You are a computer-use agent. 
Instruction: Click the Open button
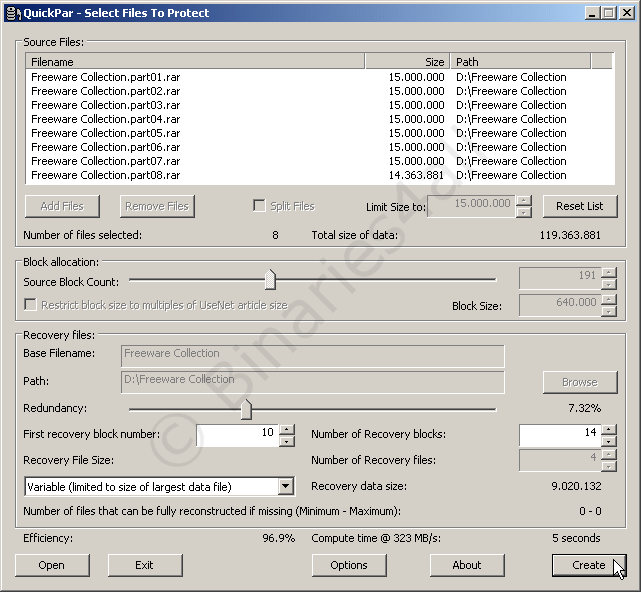(52, 565)
